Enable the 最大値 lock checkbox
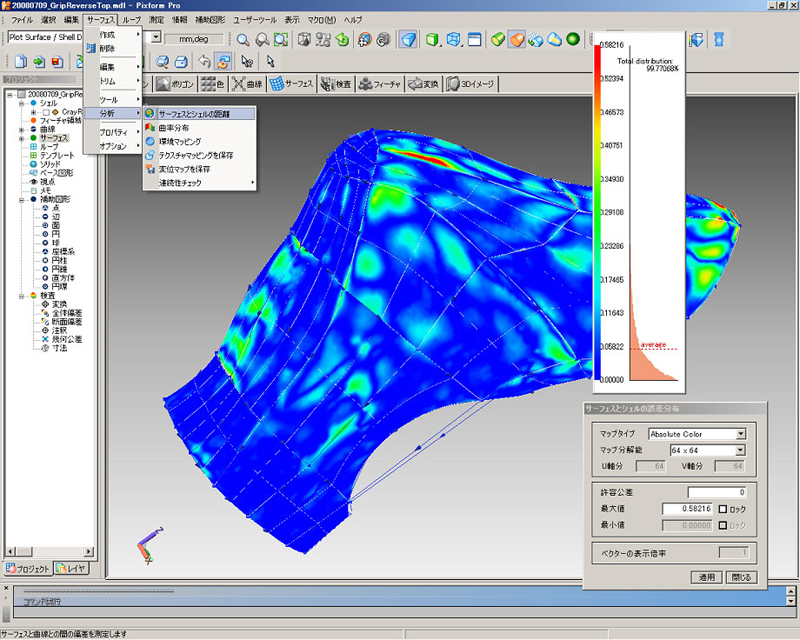 pos(723,509)
